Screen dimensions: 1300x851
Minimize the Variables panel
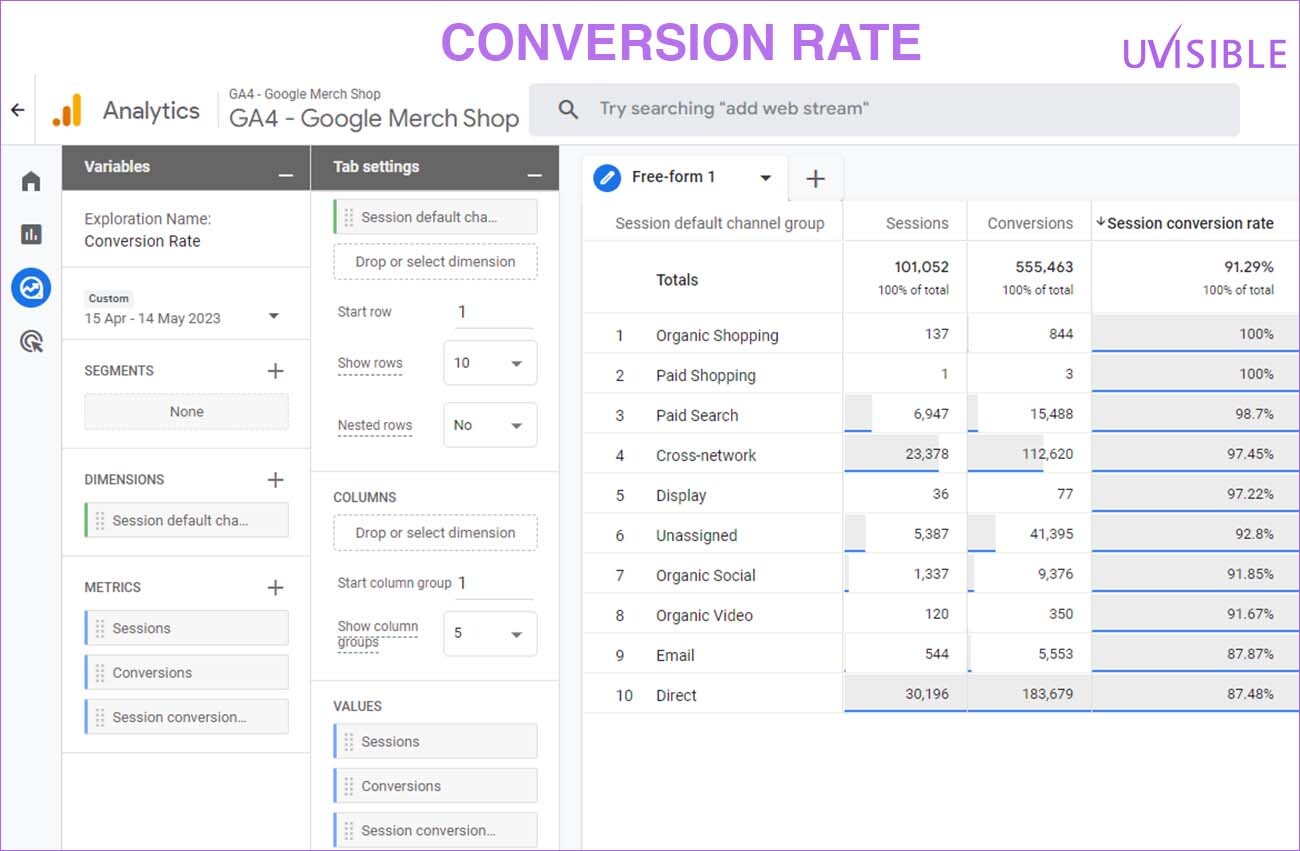point(286,175)
